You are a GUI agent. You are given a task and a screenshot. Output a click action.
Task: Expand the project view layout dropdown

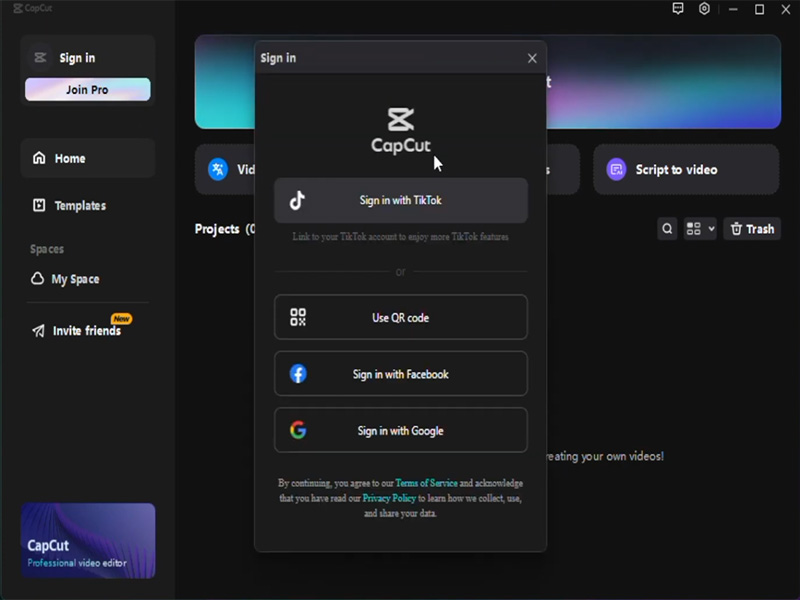pyautogui.click(x=699, y=228)
